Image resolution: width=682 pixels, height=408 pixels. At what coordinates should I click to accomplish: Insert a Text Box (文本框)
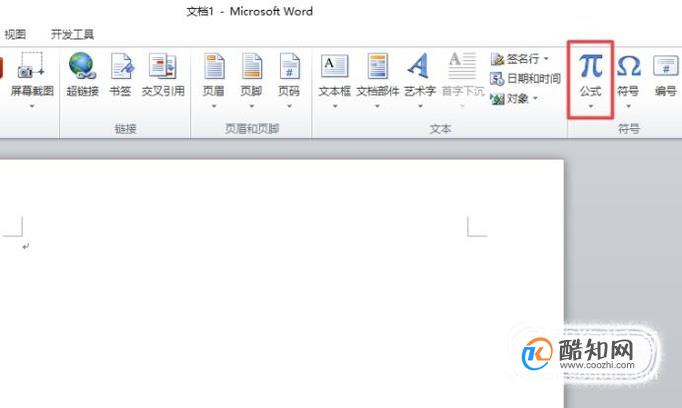[x=334, y=66]
